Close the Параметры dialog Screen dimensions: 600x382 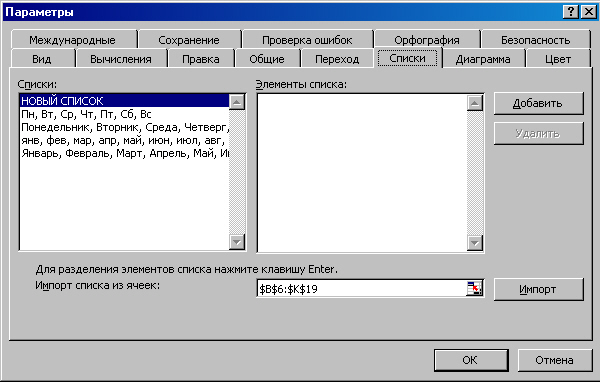click(x=589, y=12)
